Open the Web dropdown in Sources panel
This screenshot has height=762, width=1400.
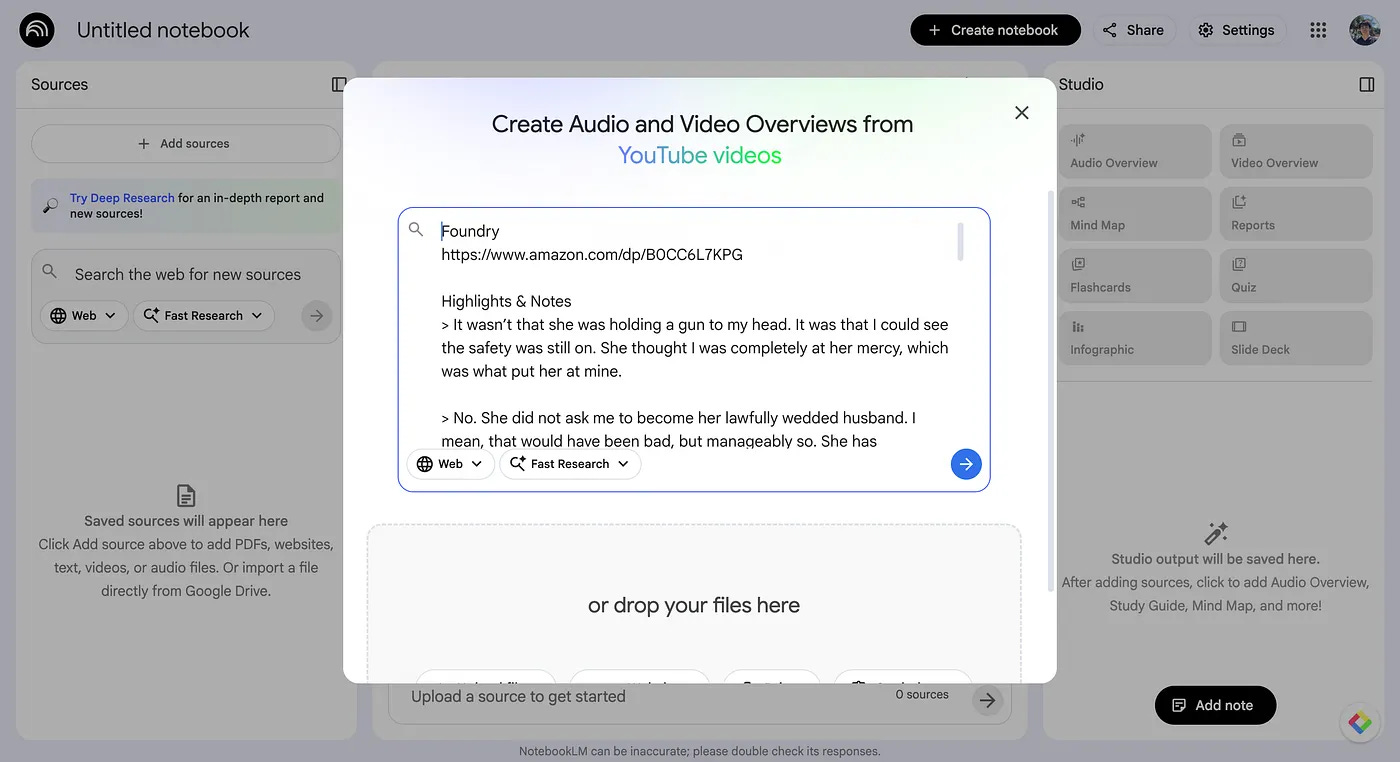[84, 316]
